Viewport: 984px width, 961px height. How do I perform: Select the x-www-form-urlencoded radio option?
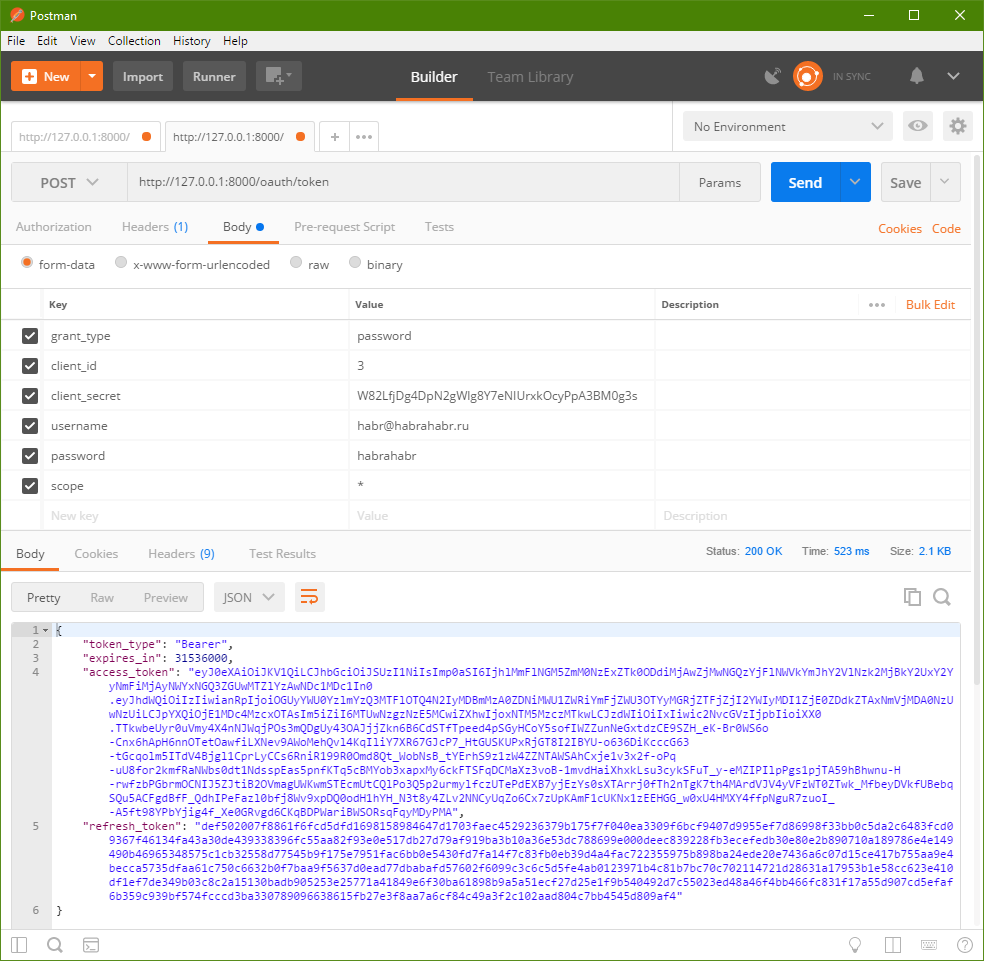(x=121, y=262)
